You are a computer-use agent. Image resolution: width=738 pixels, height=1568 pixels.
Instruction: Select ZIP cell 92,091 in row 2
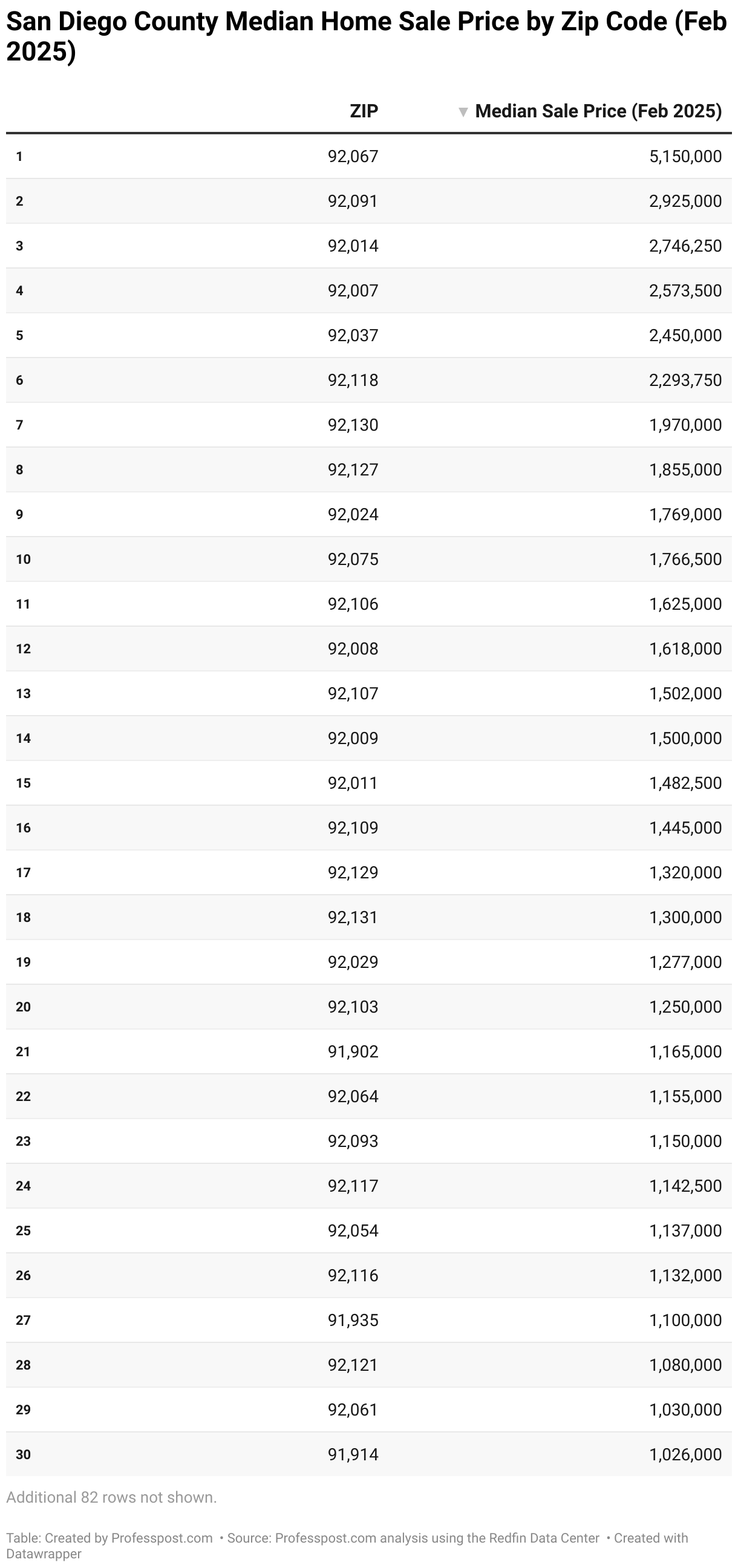pyautogui.click(x=353, y=201)
